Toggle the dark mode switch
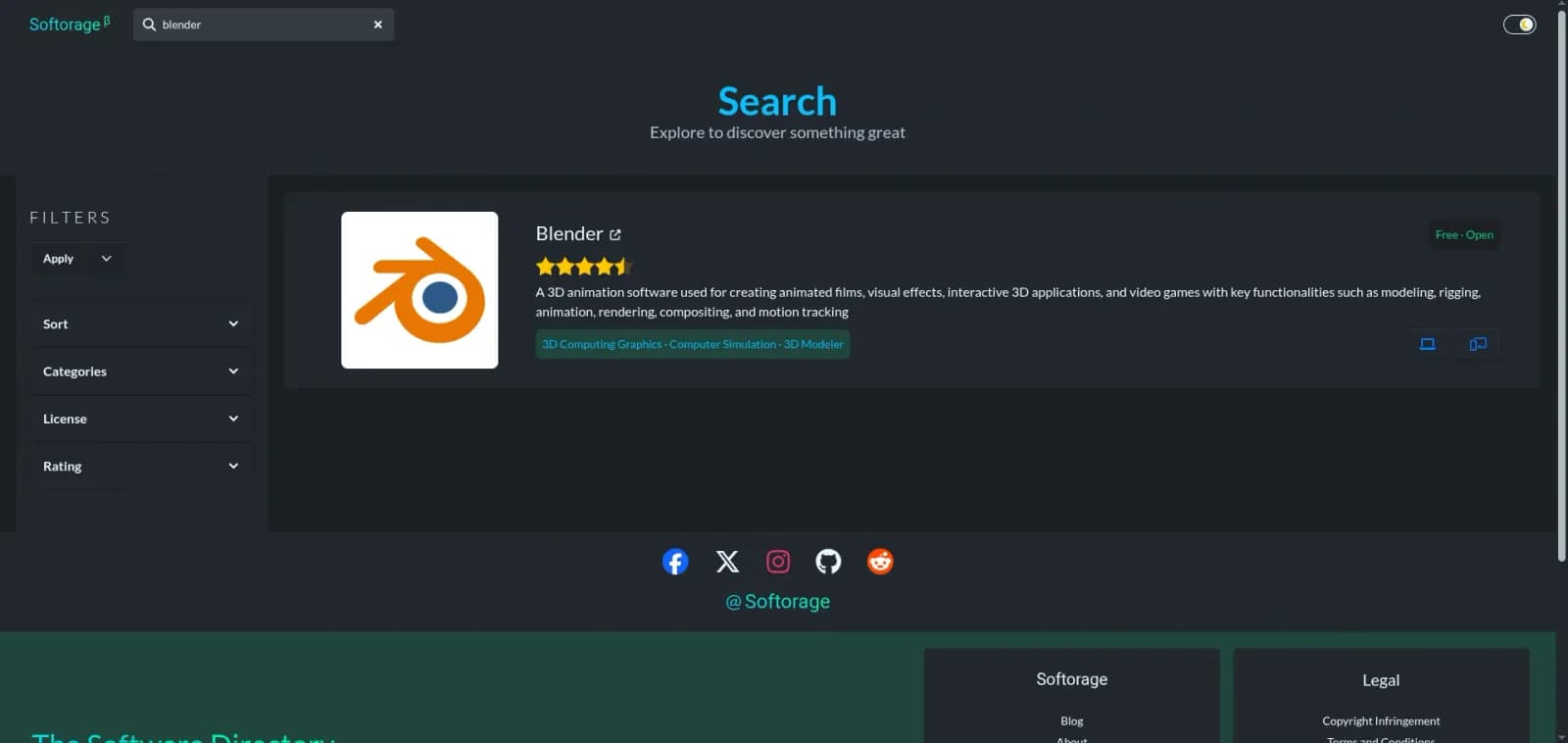This screenshot has width=1568, height=743. click(x=1519, y=25)
